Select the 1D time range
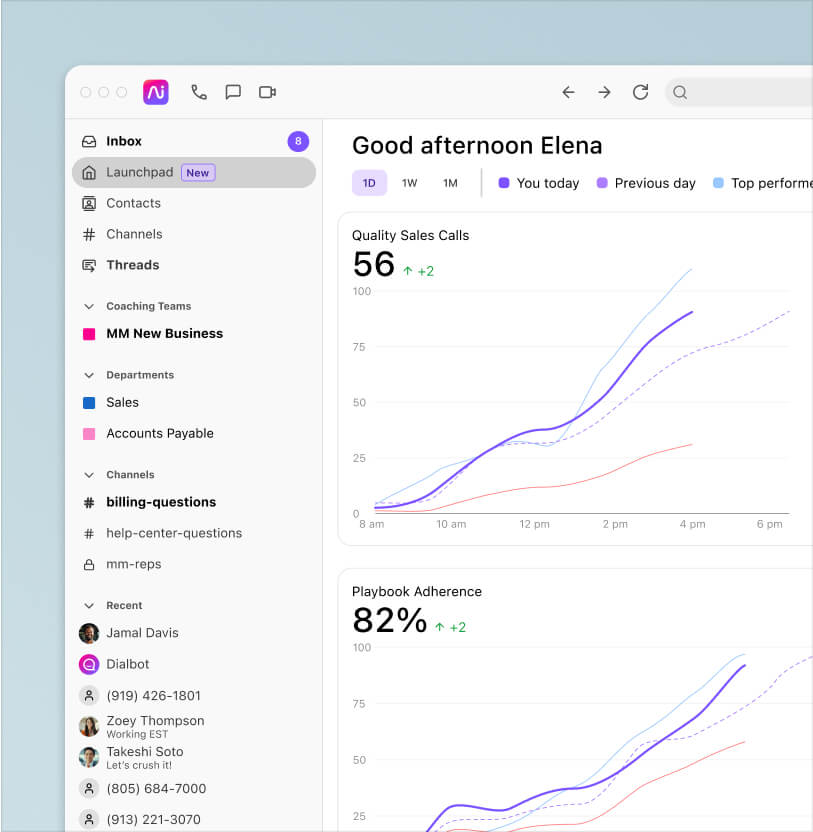 (x=369, y=183)
